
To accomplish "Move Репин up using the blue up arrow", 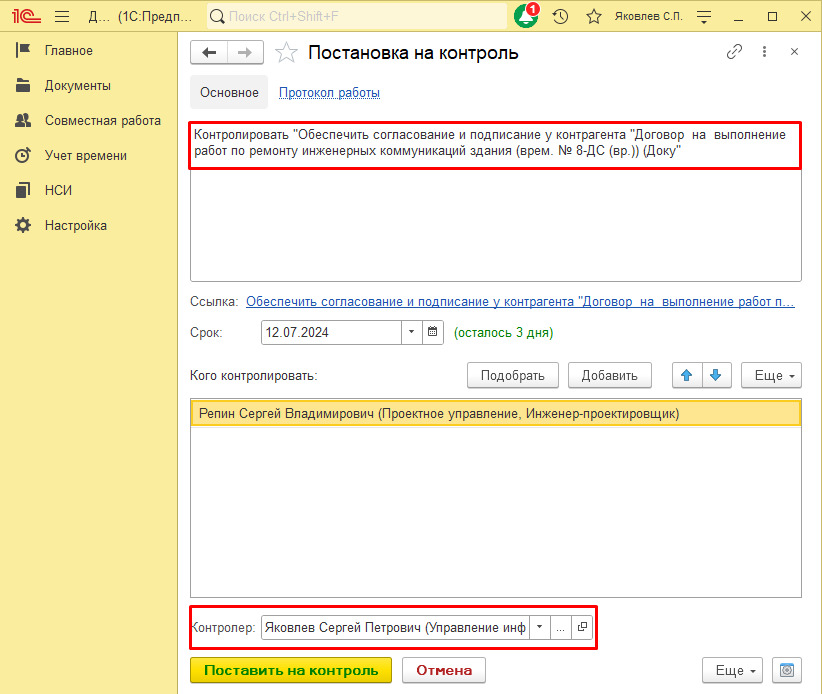I will (x=685, y=375).
